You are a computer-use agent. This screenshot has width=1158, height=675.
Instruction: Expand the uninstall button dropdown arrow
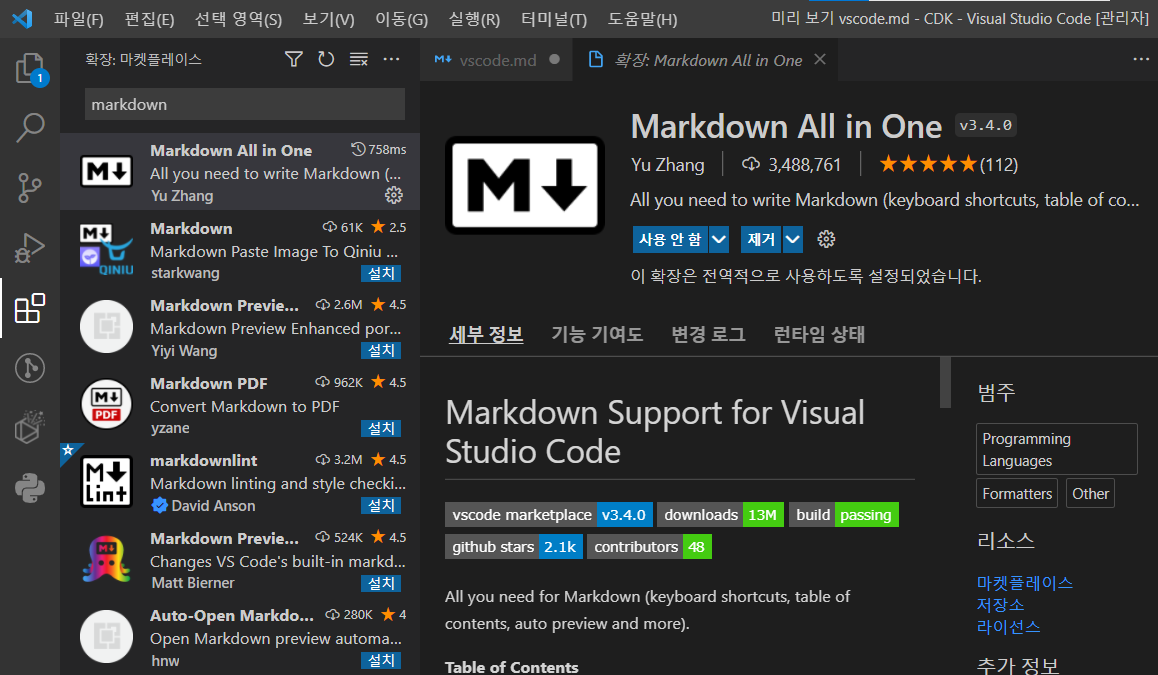point(792,239)
